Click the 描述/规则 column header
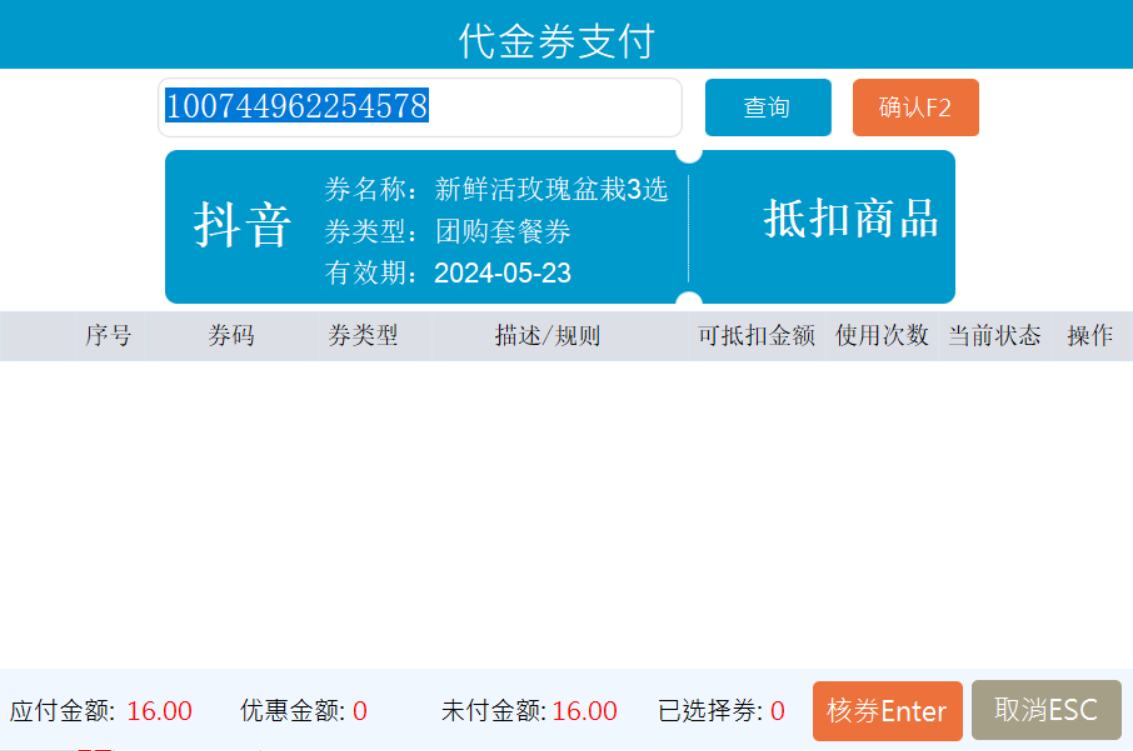The width and height of the screenshot is (1133, 751). click(548, 335)
